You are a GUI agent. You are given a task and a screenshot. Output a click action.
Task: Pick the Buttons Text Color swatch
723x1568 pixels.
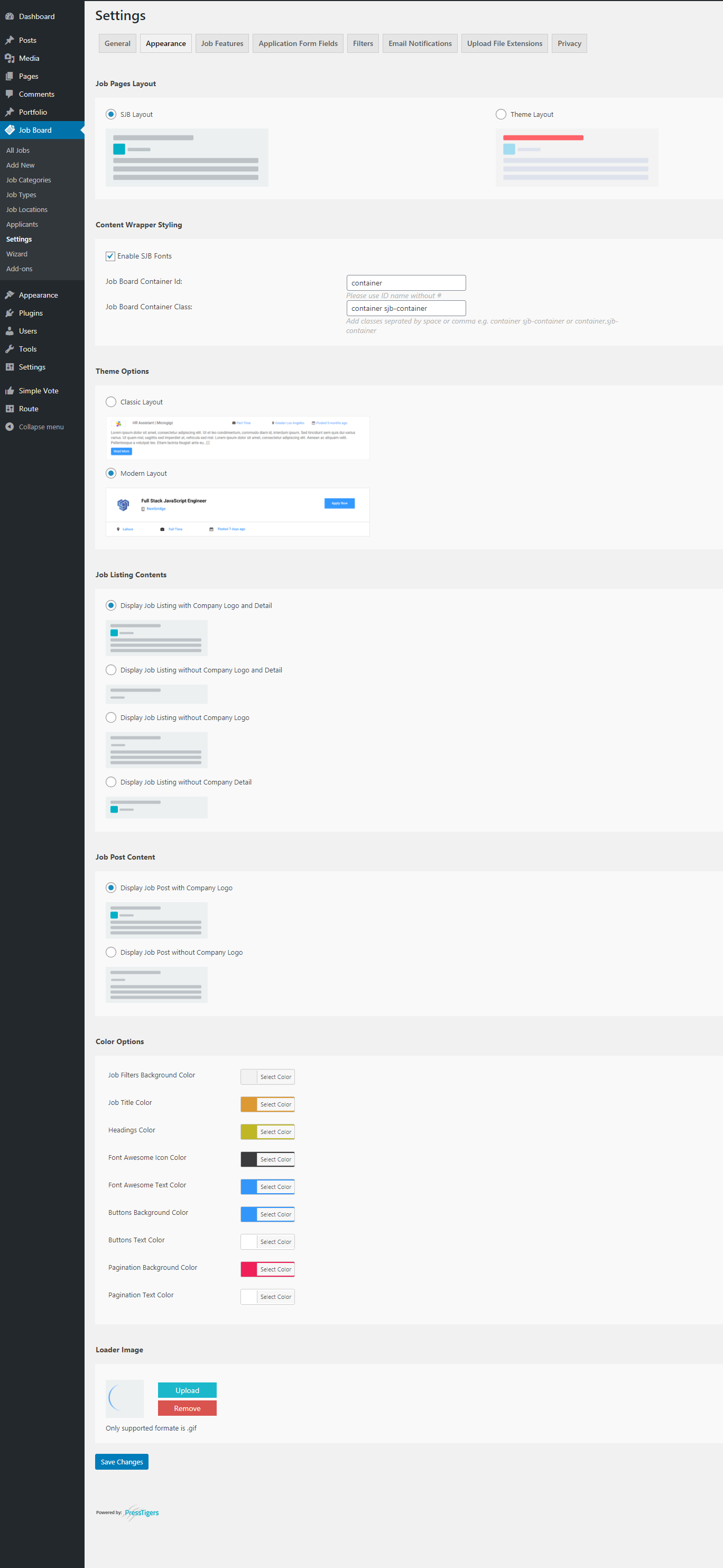coord(249,1242)
